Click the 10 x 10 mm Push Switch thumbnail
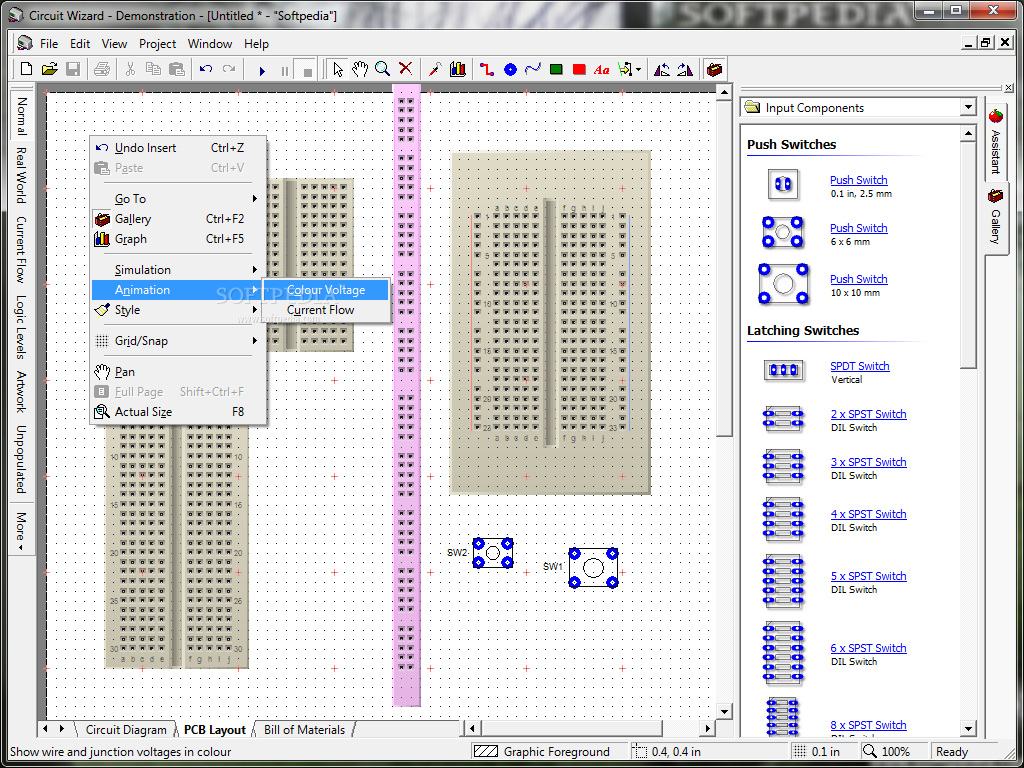Screen dimensions: 1024x768 point(783,284)
